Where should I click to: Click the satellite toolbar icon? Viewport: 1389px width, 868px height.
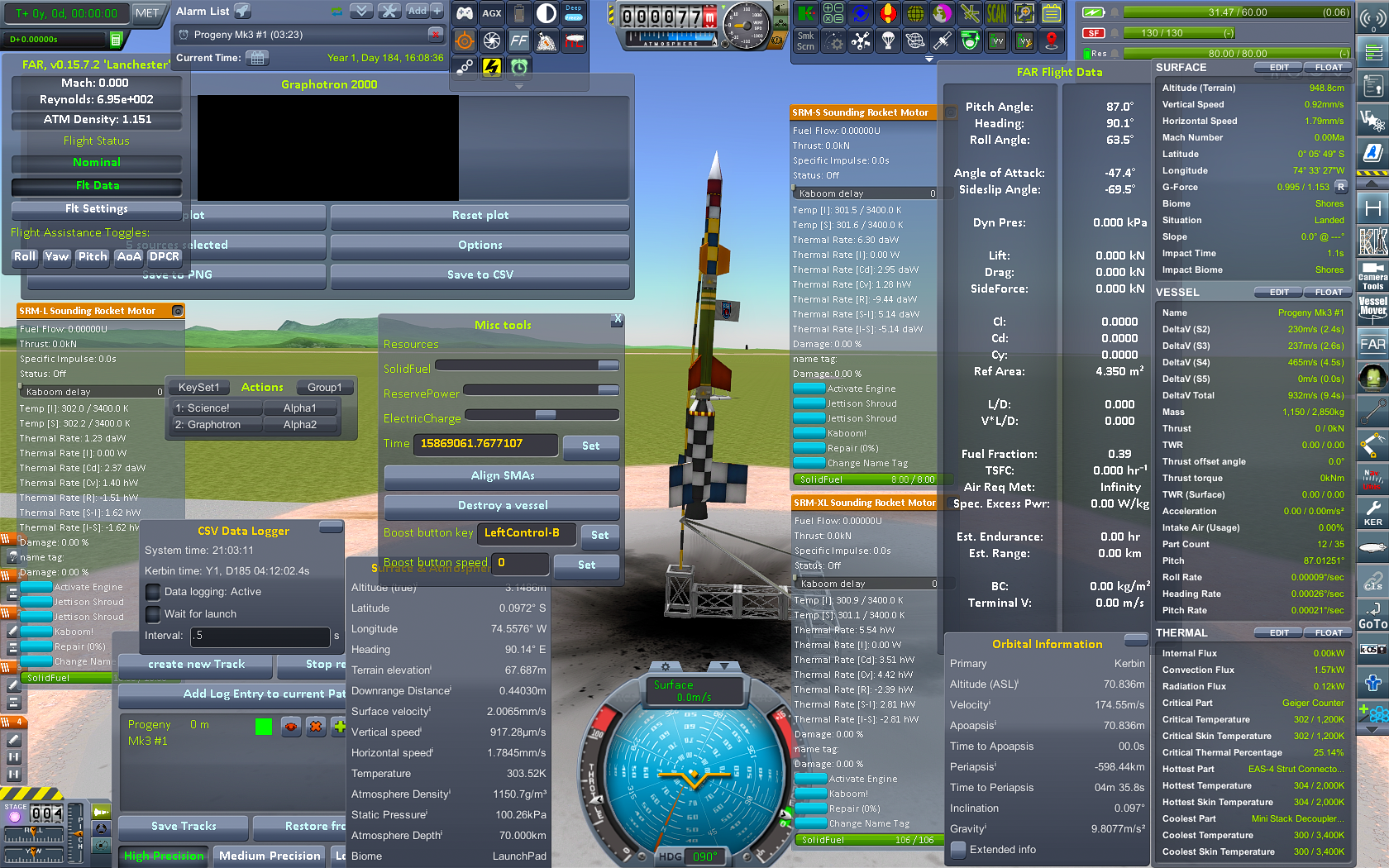[943, 41]
